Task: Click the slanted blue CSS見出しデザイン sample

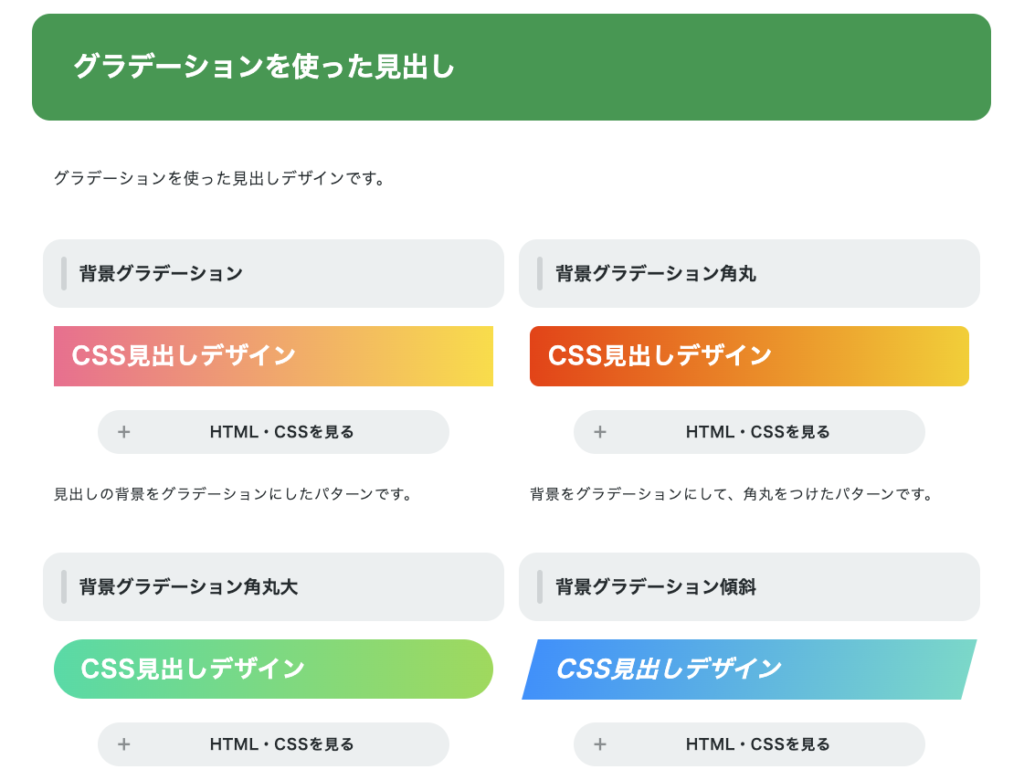Action: click(x=749, y=669)
